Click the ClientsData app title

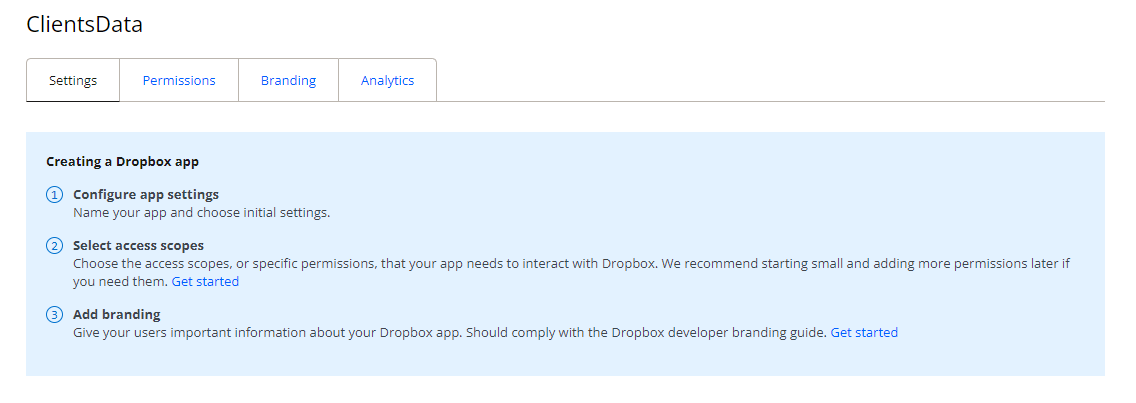click(85, 25)
